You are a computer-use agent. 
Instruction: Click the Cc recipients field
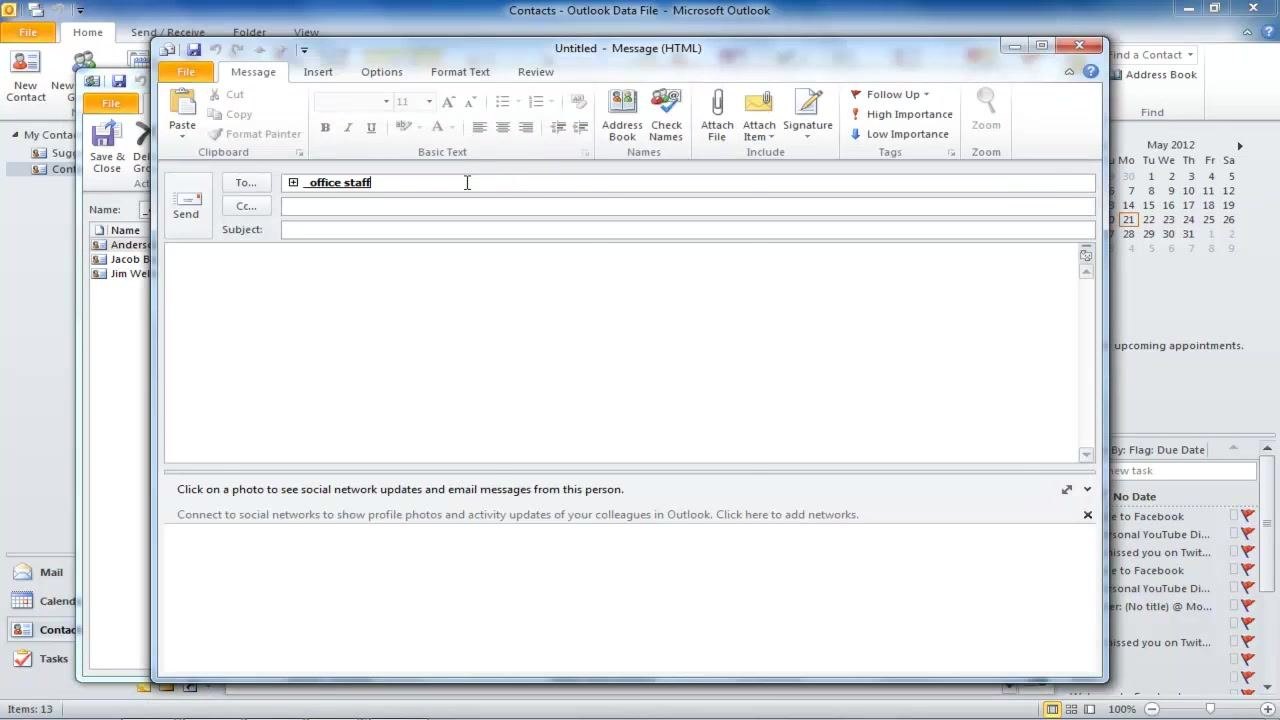[x=688, y=206]
